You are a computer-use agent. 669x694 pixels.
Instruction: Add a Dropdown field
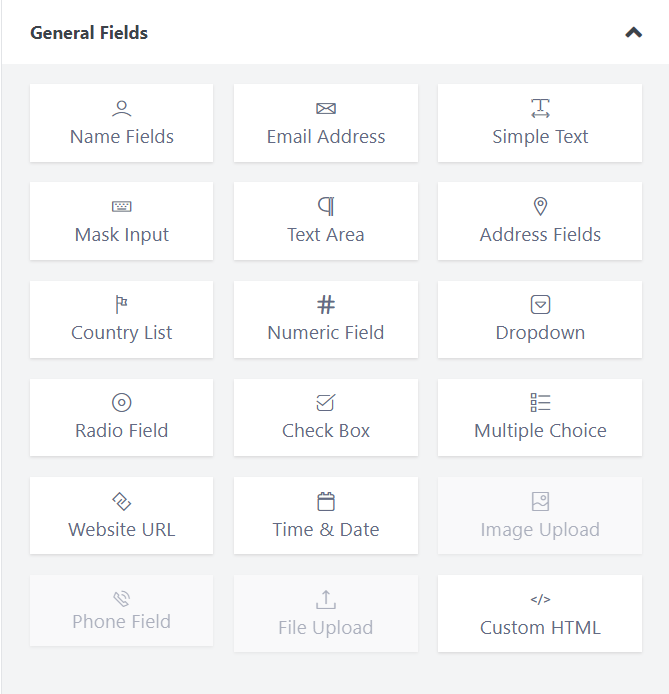(x=540, y=319)
